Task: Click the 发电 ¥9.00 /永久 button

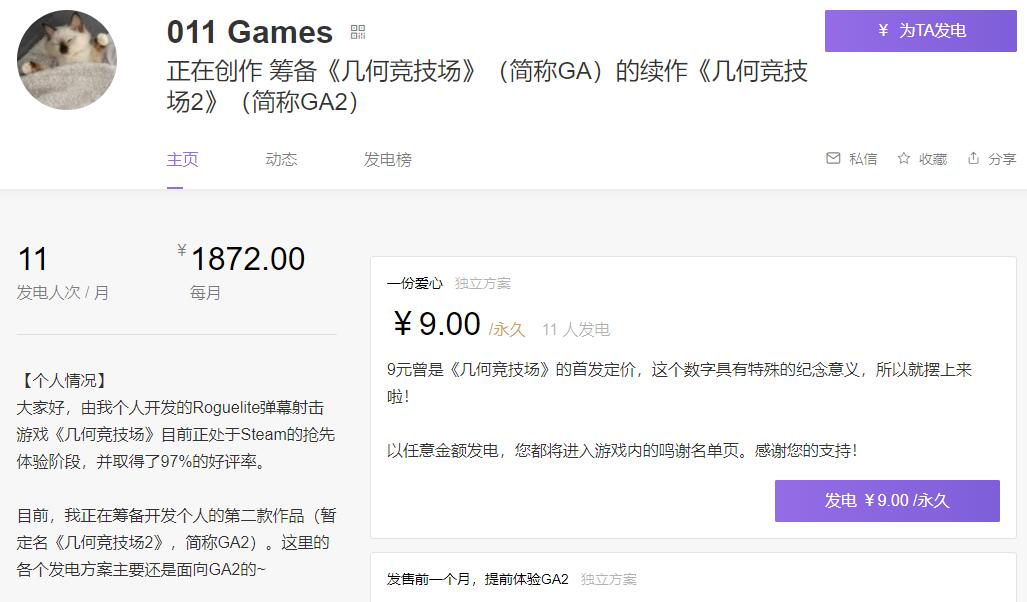Action: pos(887,500)
